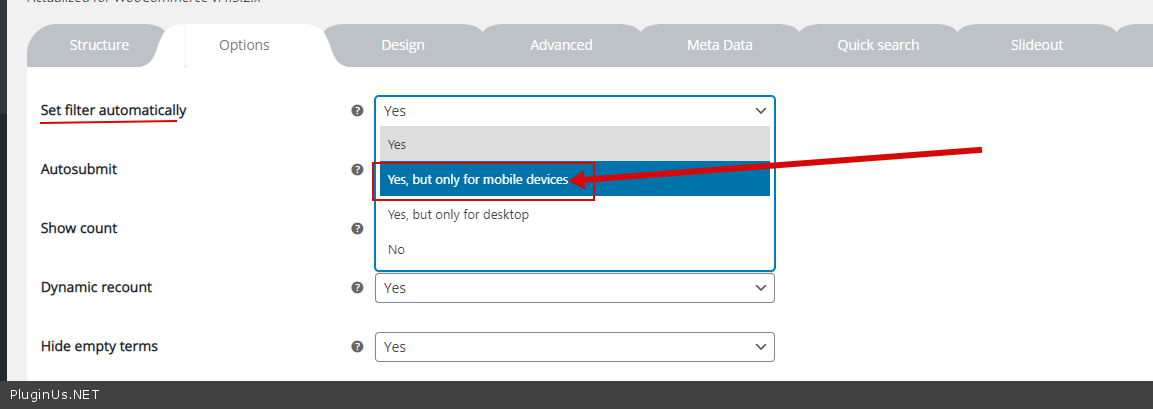Switch to the Structure tab
This screenshot has width=1153, height=409.
click(99, 45)
